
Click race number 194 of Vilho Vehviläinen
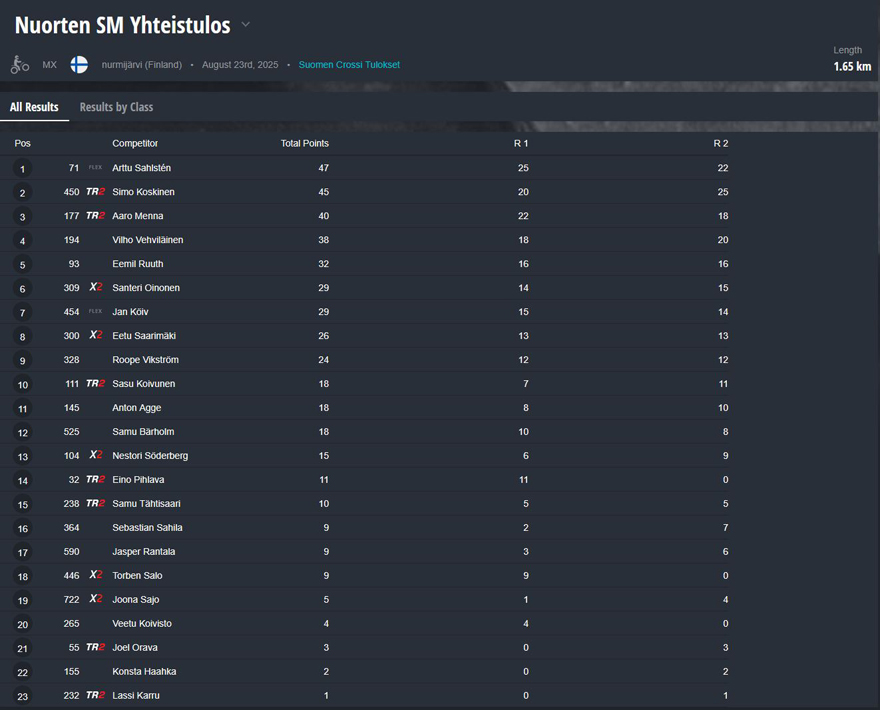(71, 240)
